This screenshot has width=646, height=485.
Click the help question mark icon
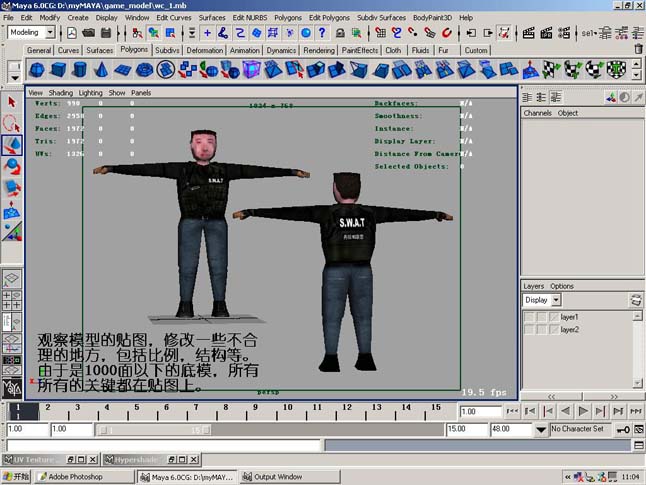pyautogui.click(x=322, y=33)
